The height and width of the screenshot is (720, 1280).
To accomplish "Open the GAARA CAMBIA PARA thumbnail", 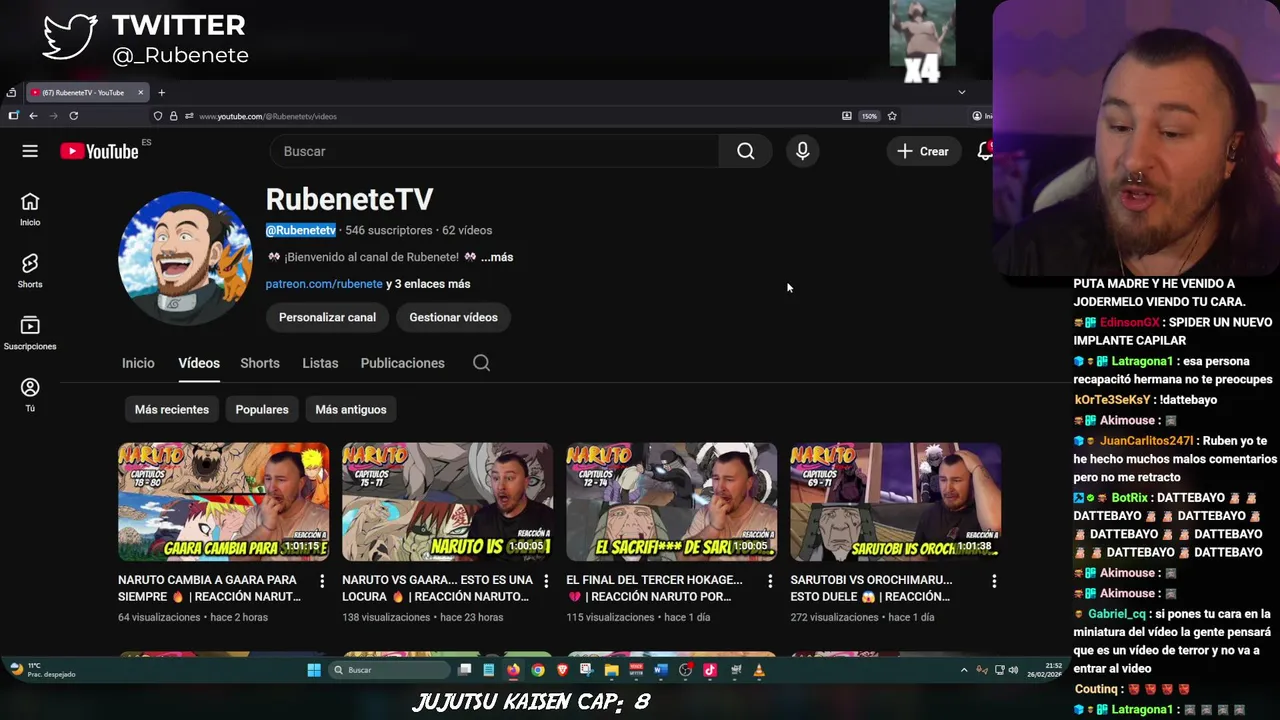I will click(x=223, y=502).
